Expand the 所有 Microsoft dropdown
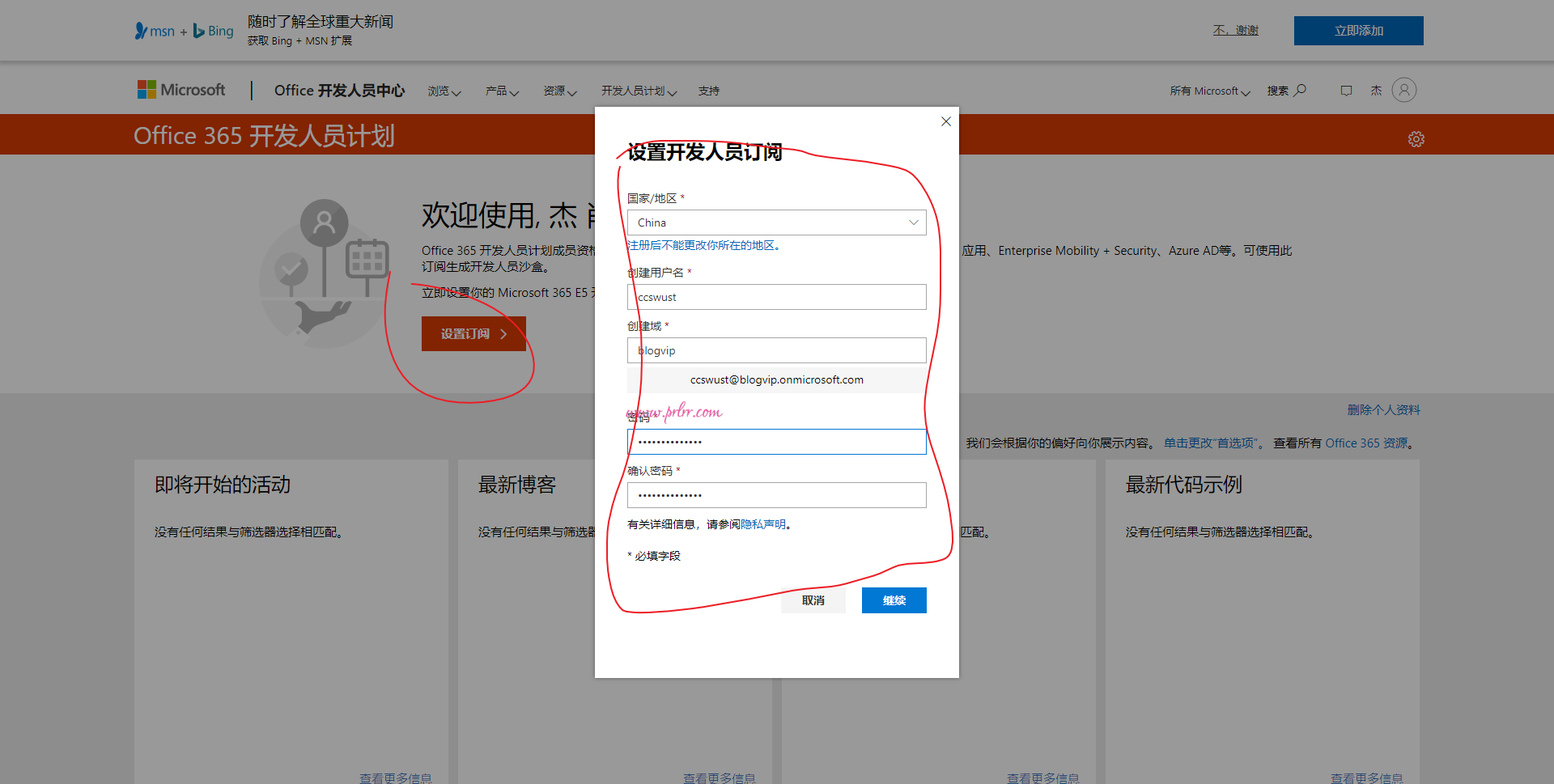 click(1209, 91)
